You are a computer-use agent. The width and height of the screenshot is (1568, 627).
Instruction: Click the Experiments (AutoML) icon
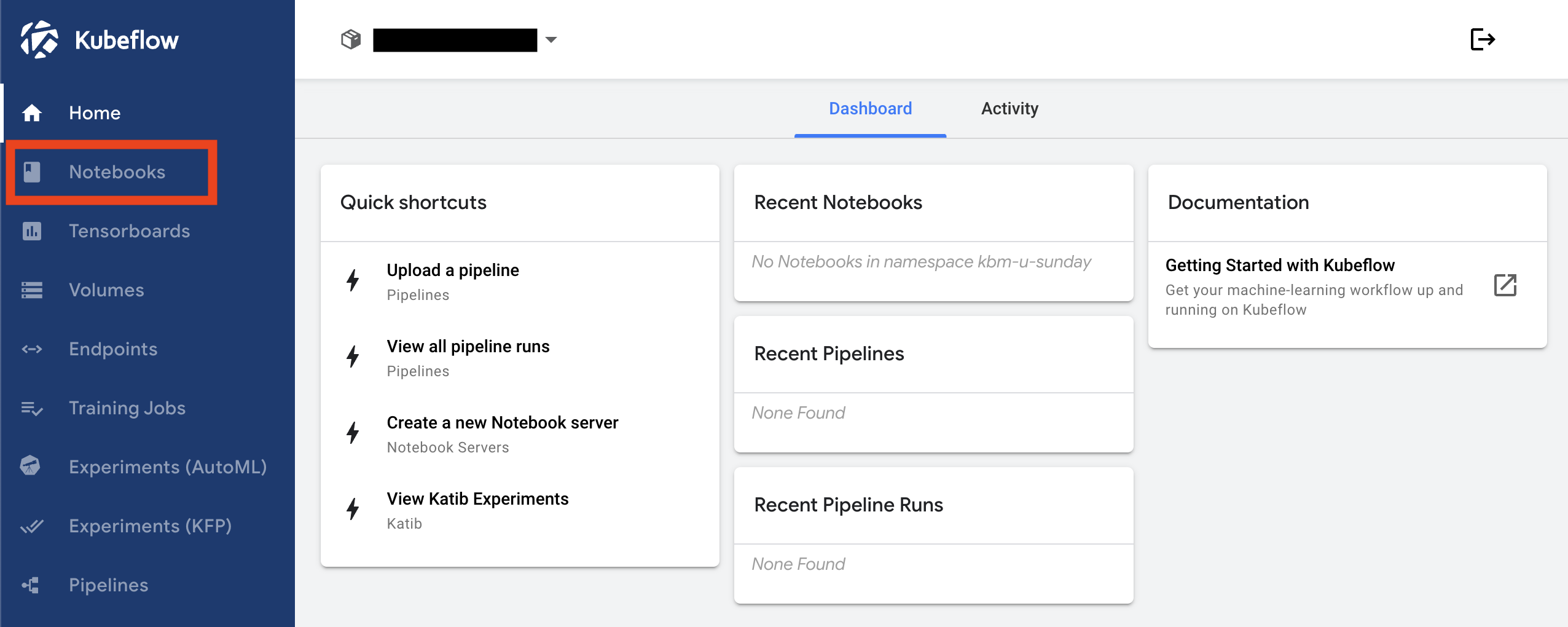point(30,466)
